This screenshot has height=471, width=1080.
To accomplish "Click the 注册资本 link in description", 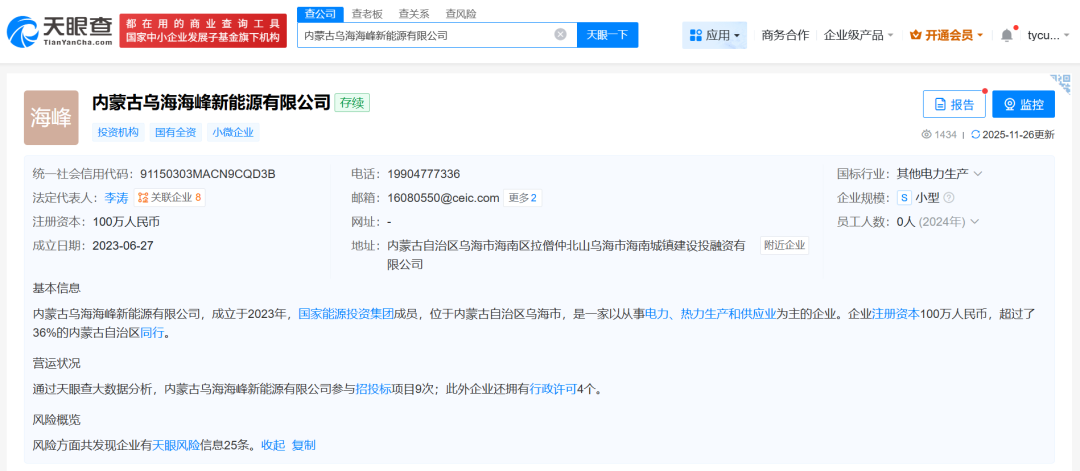I will pyautogui.click(x=896, y=313).
